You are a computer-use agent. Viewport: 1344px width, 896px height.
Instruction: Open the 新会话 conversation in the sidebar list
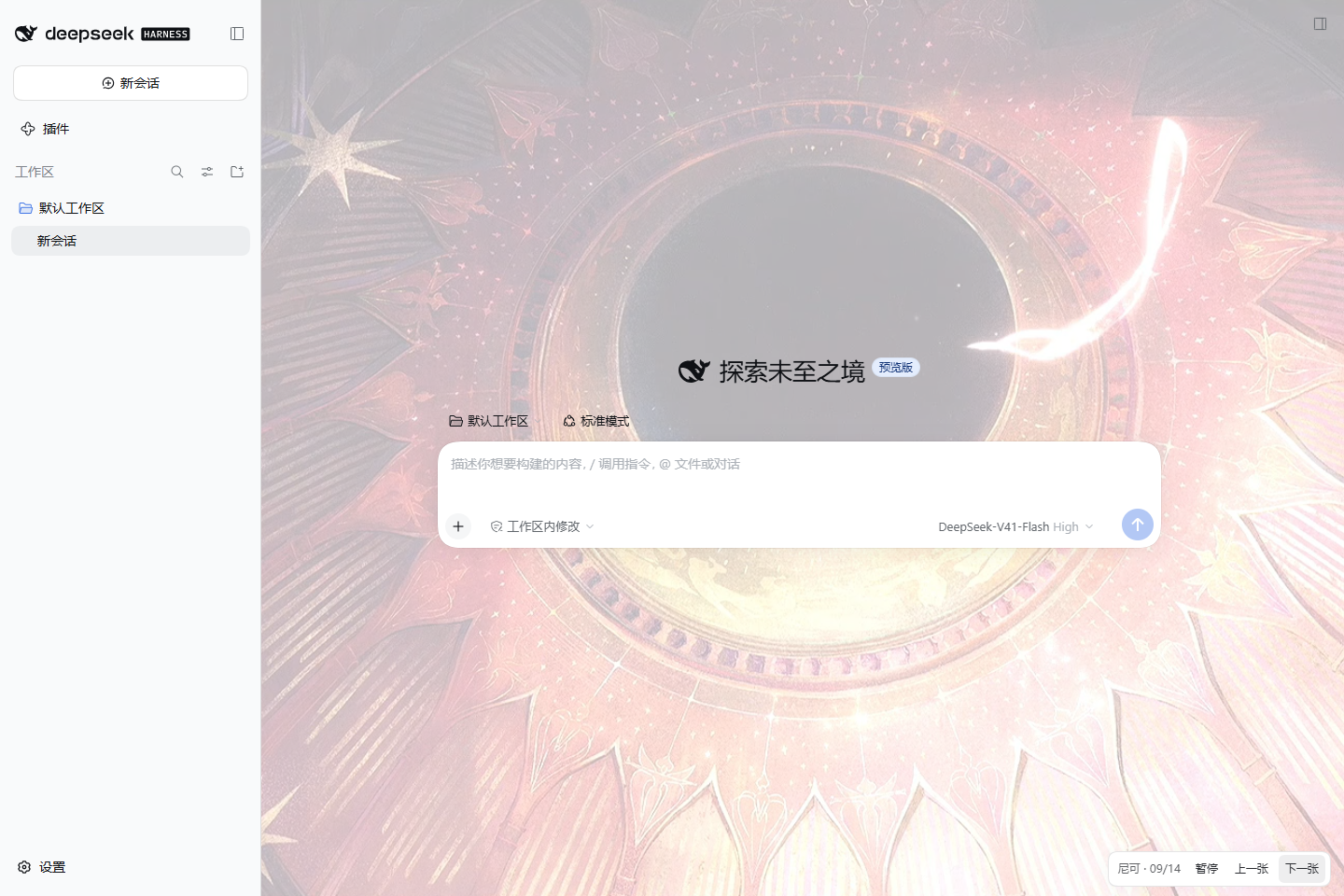tap(131, 241)
